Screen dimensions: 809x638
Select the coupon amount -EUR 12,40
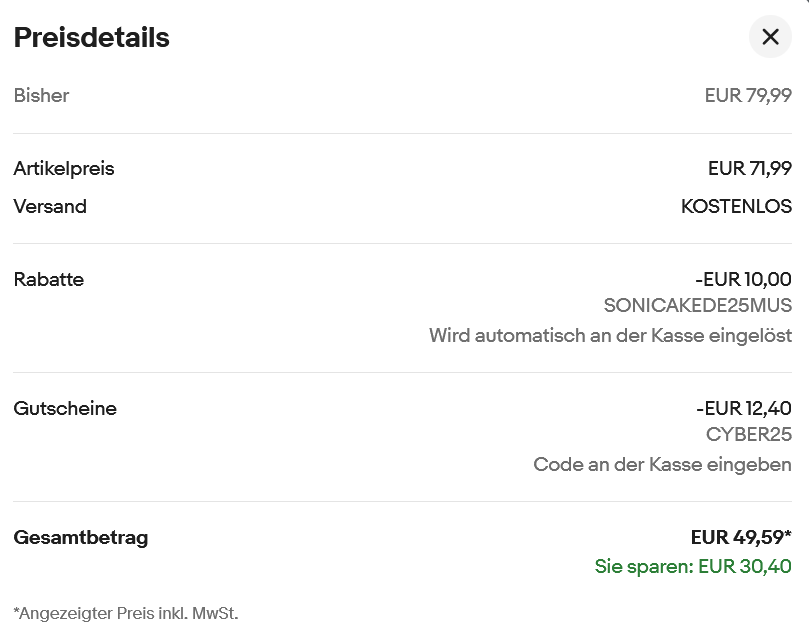(743, 409)
